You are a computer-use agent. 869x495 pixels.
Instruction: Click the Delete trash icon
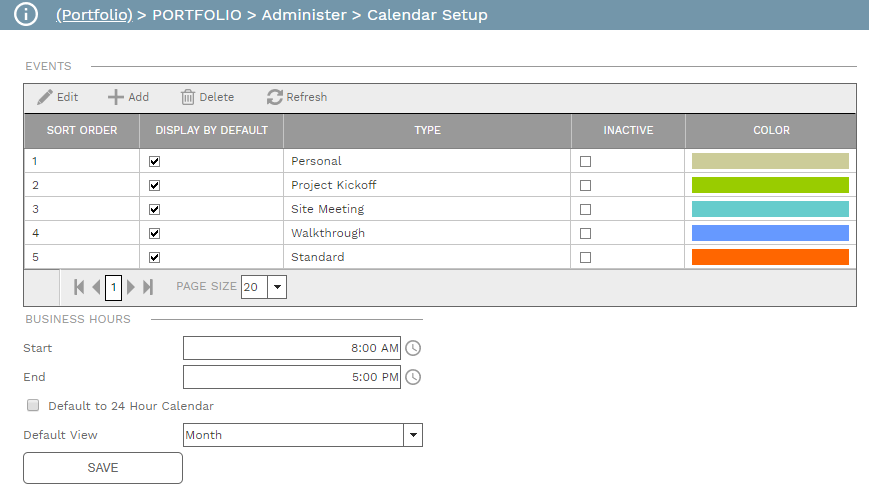(188, 97)
